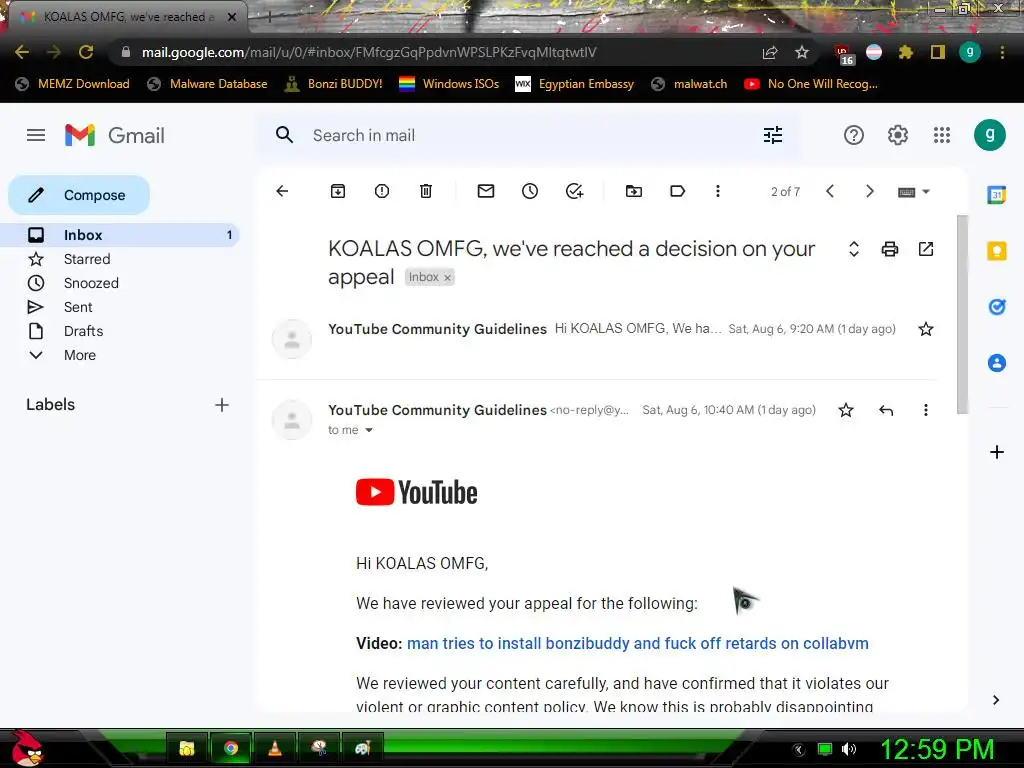The image size is (1024, 768).
Task: Archive this conversation
Action: click(x=338, y=191)
